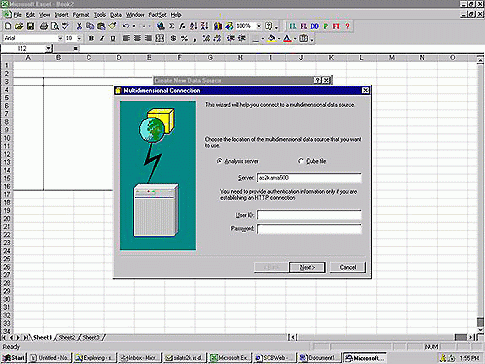Screen dimensions: 485x364
Task: Click the Insert Hyperlink globe icon
Action: [x=161, y=26]
